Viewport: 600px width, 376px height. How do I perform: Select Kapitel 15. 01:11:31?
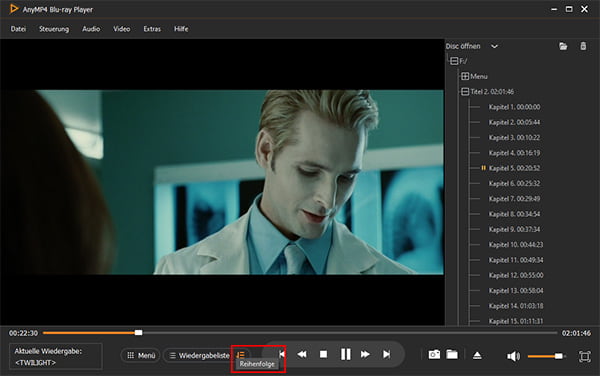coord(516,321)
